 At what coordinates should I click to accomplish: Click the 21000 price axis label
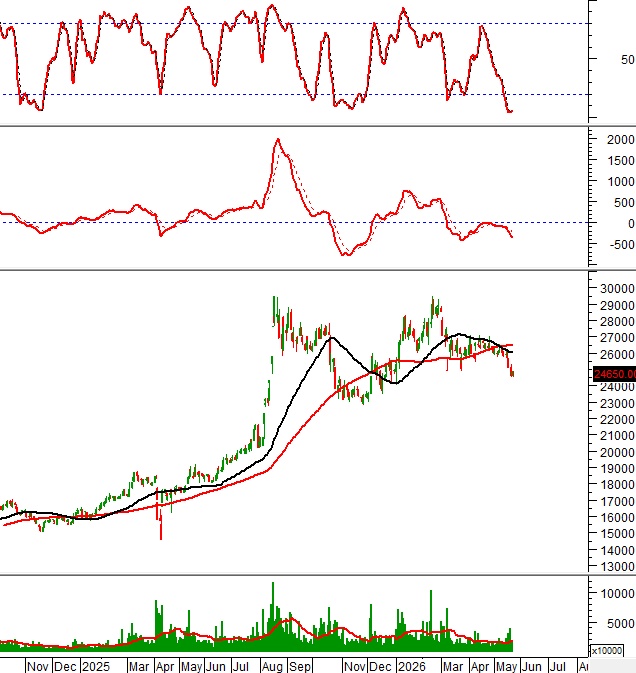pos(617,436)
